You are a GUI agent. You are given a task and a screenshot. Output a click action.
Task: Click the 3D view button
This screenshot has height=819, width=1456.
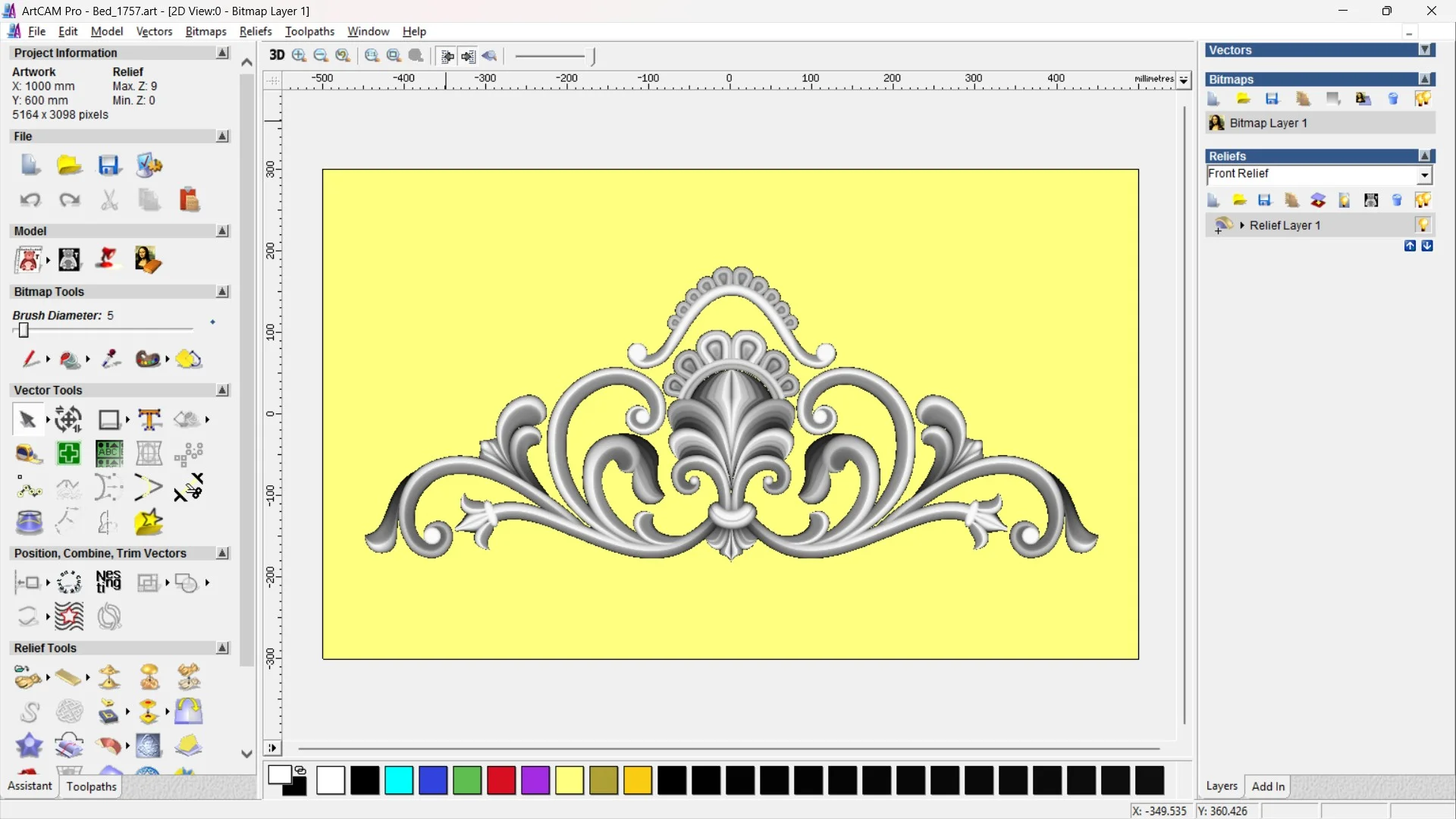[277, 55]
